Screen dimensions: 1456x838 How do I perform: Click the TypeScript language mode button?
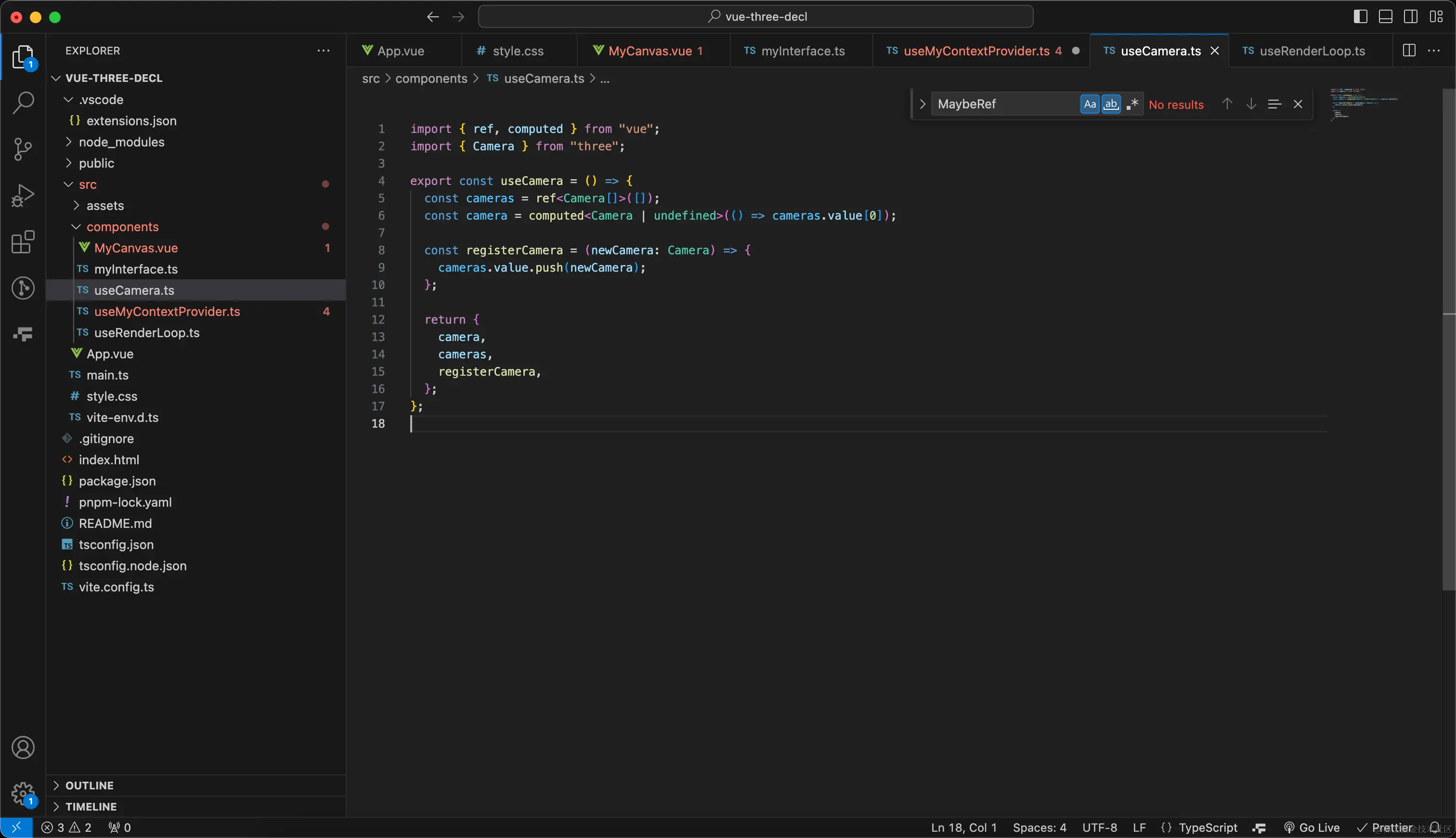[x=1207, y=827]
